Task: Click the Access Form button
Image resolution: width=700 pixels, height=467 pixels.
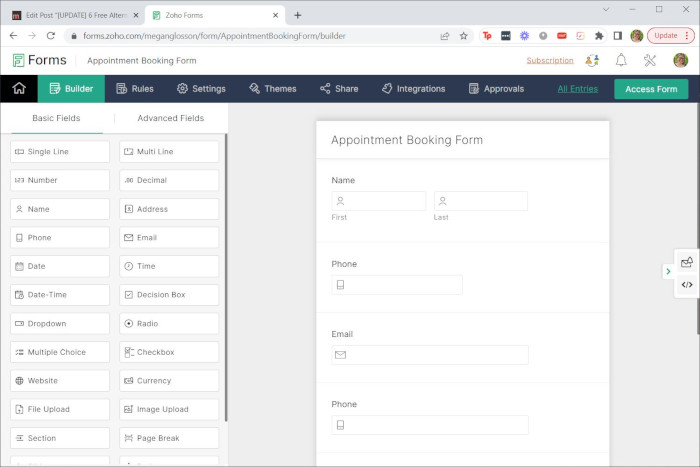Action: (x=651, y=89)
